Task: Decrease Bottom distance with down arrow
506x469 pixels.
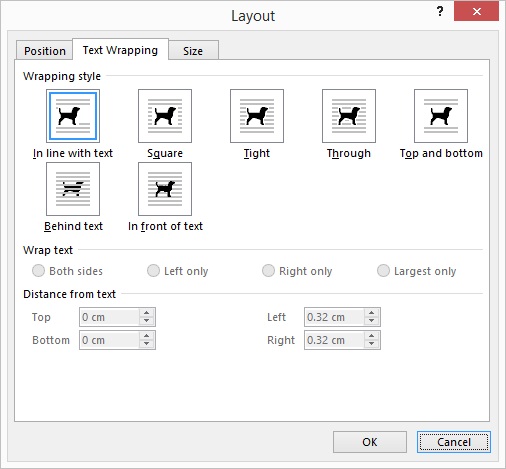Action: [146, 344]
